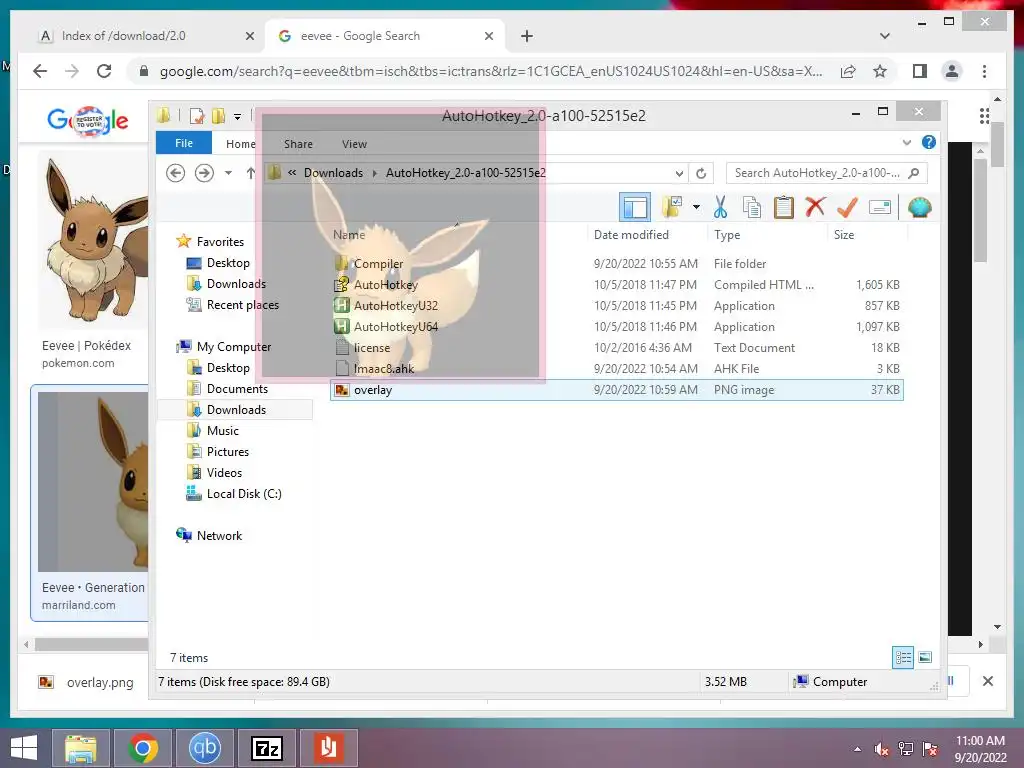Sort files by Date modified column

click(x=631, y=234)
